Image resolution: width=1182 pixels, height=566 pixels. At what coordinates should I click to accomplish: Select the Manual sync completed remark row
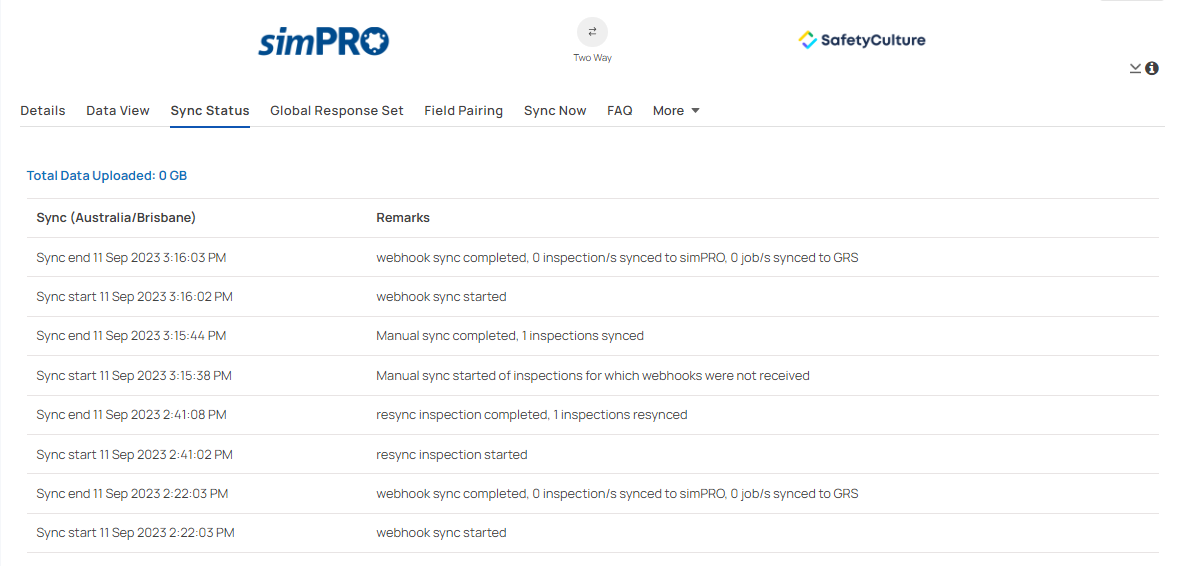(593, 336)
